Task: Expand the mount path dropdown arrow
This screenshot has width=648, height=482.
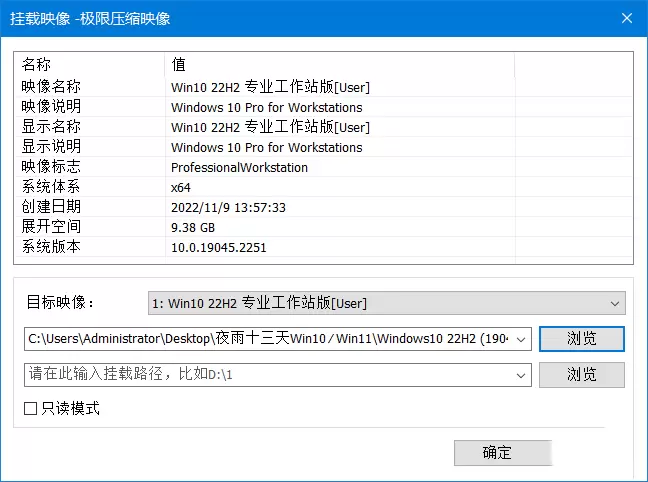Action: pos(521,375)
